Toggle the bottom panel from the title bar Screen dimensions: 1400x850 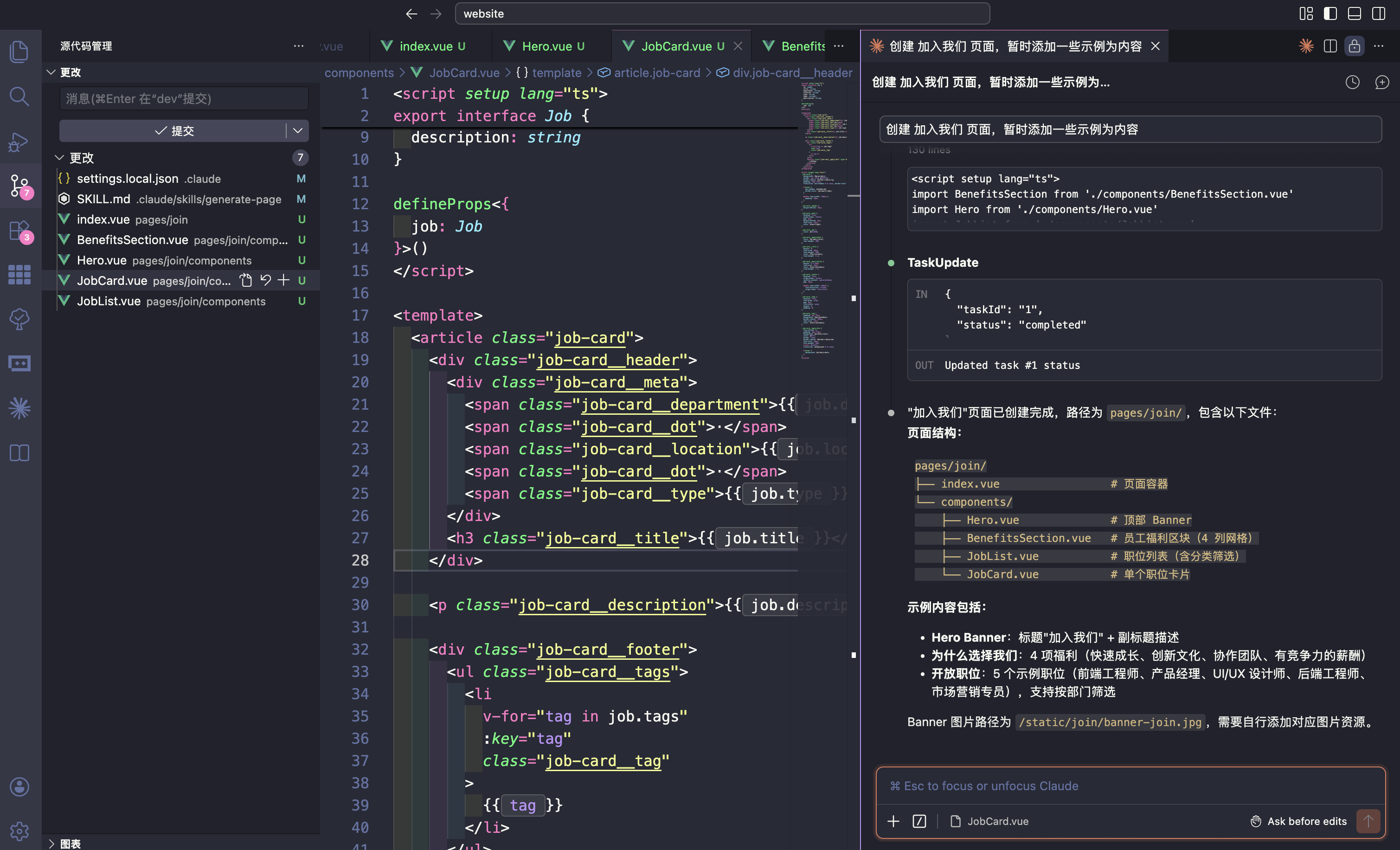coord(1354,13)
